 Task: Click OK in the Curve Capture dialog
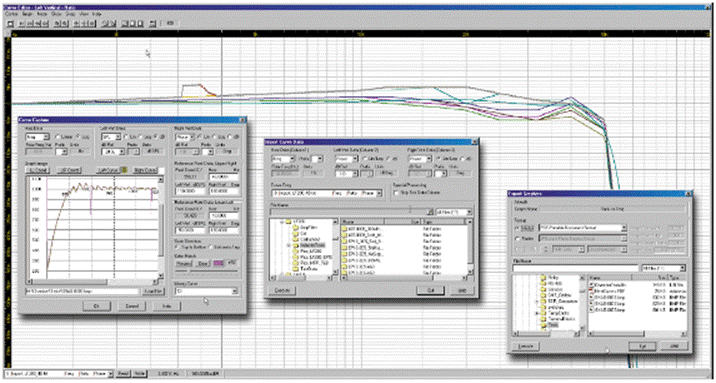point(96,306)
